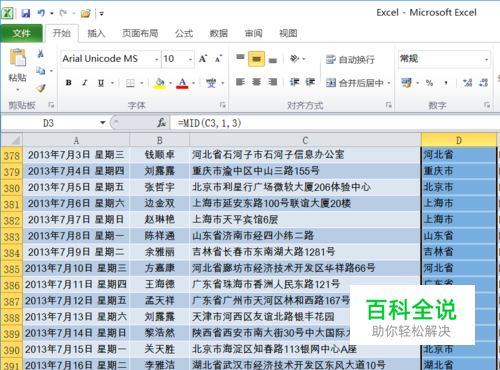The height and width of the screenshot is (370, 500).
Task: Switch to the 审阅 review tab
Action: coord(253,33)
